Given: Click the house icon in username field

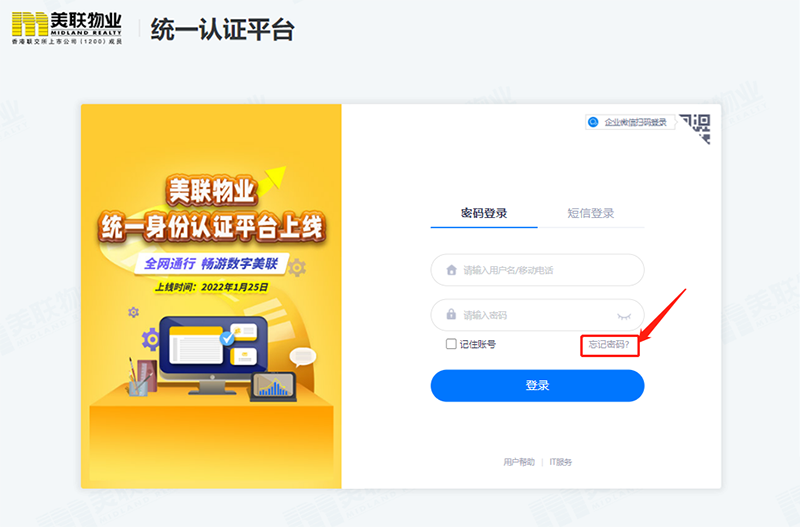Looking at the screenshot, I should click(x=452, y=270).
